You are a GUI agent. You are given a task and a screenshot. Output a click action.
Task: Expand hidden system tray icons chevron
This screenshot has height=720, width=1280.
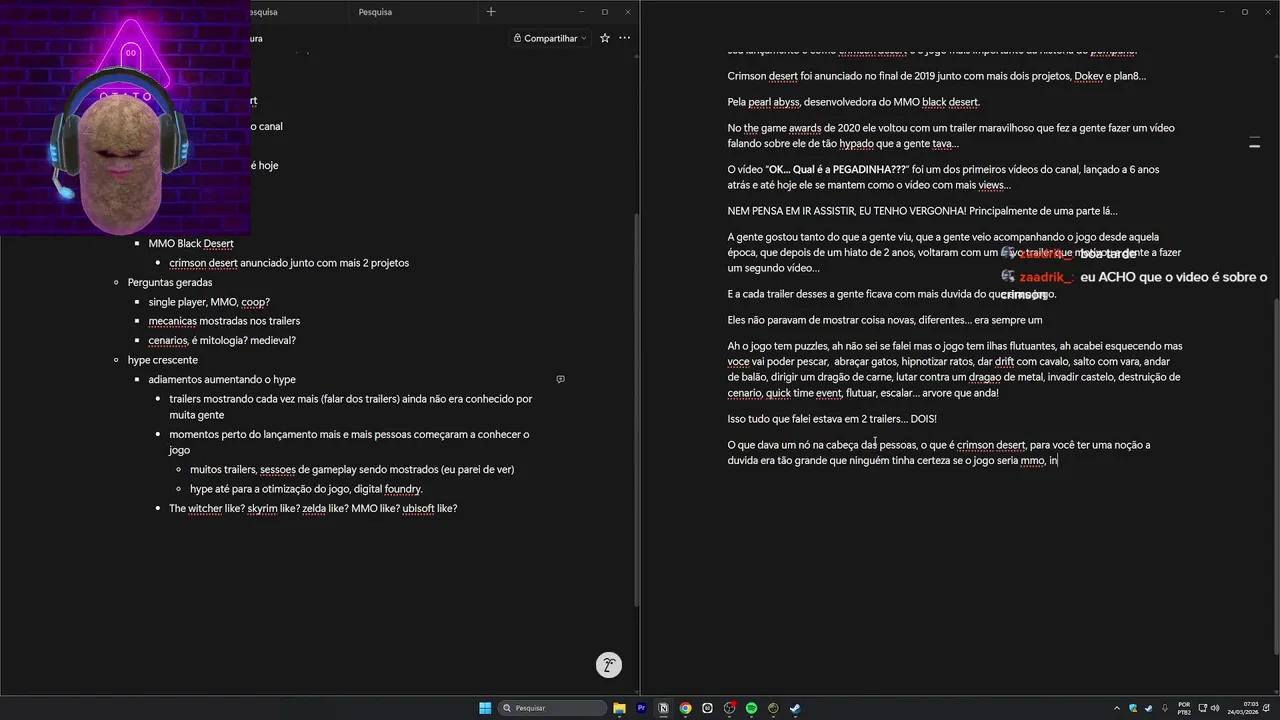click(x=1117, y=708)
